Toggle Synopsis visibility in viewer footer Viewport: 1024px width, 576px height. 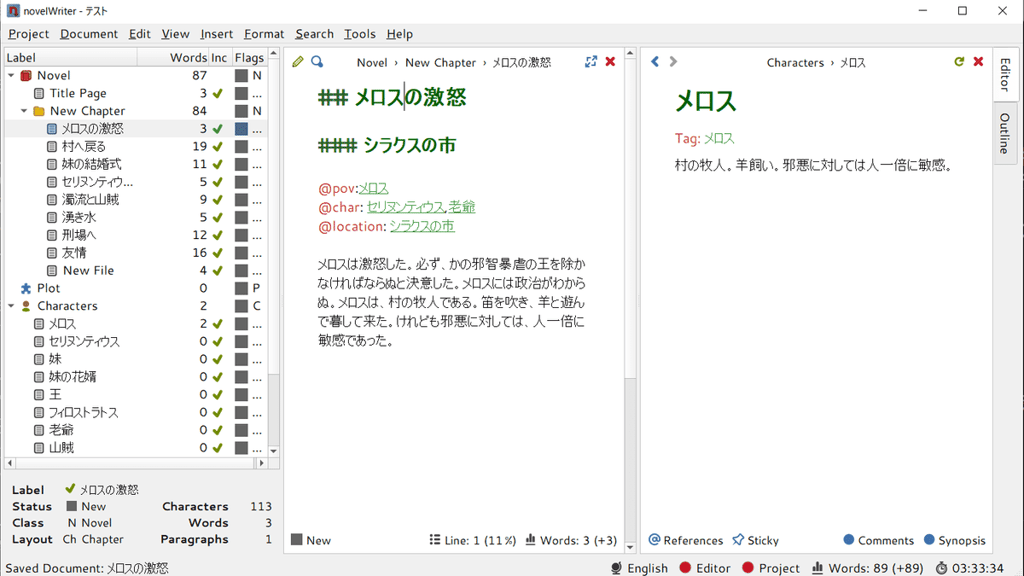pos(954,540)
